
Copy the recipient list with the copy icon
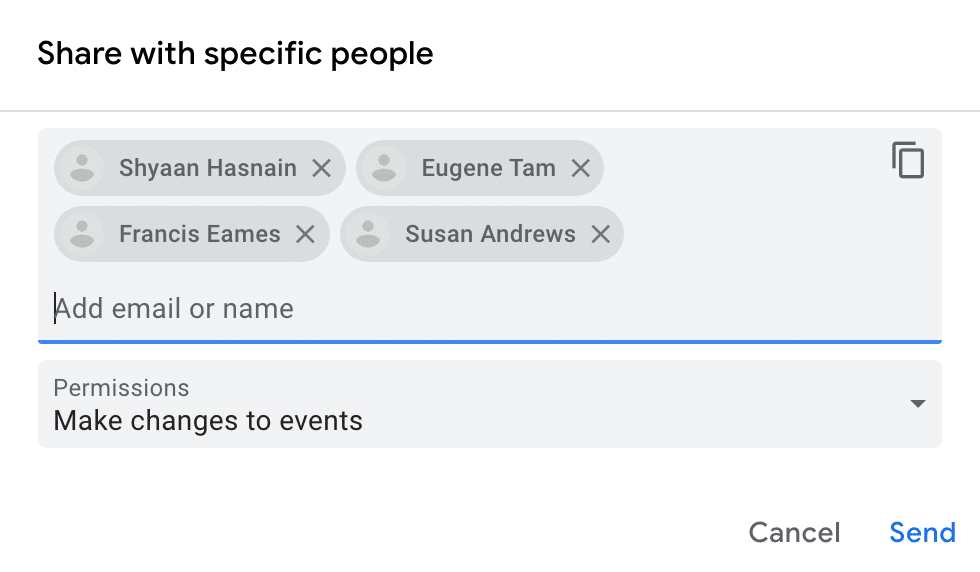tap(908, 161)
